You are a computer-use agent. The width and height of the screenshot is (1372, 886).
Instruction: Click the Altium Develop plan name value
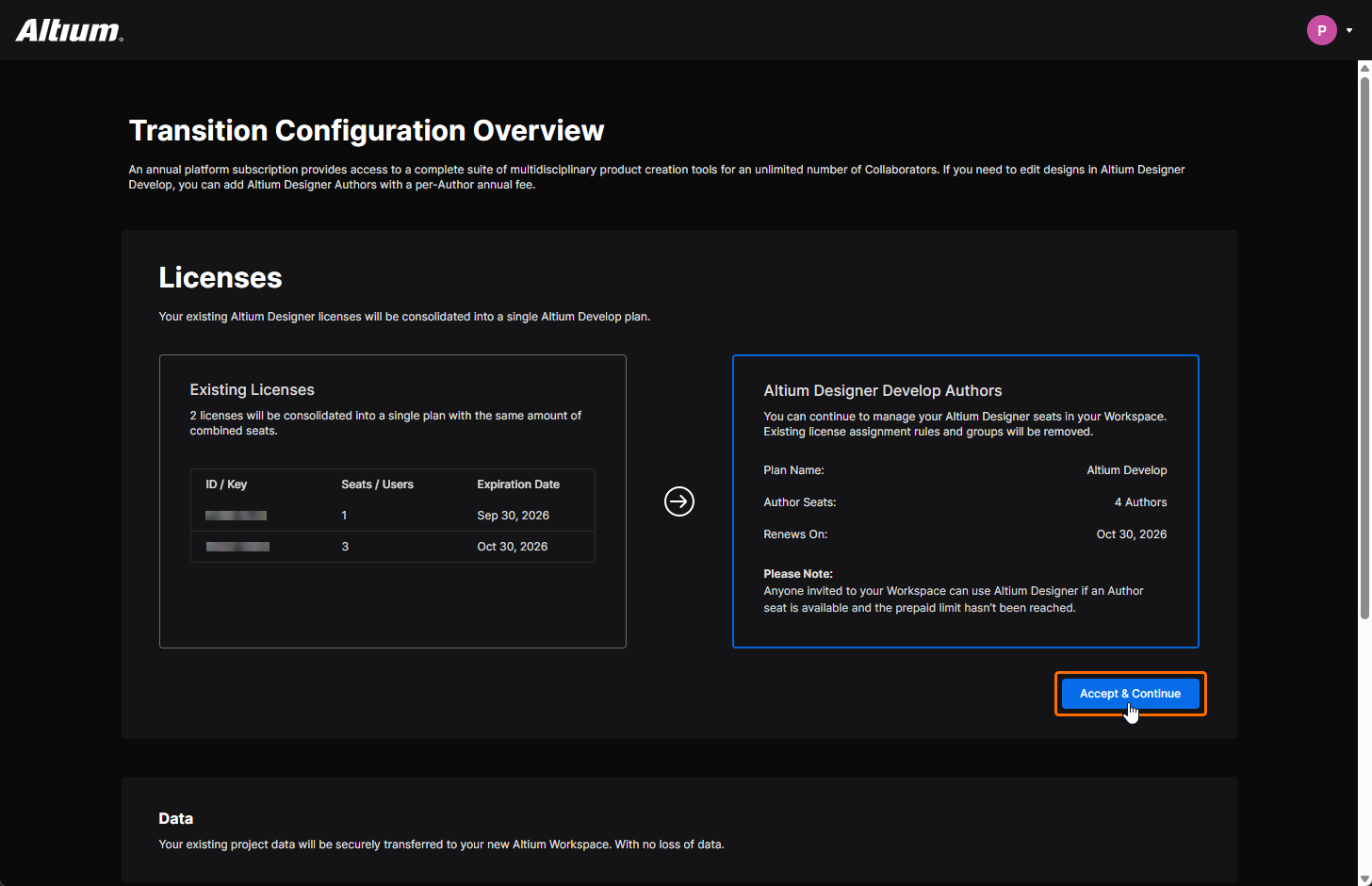click(x=1126, y=470)
